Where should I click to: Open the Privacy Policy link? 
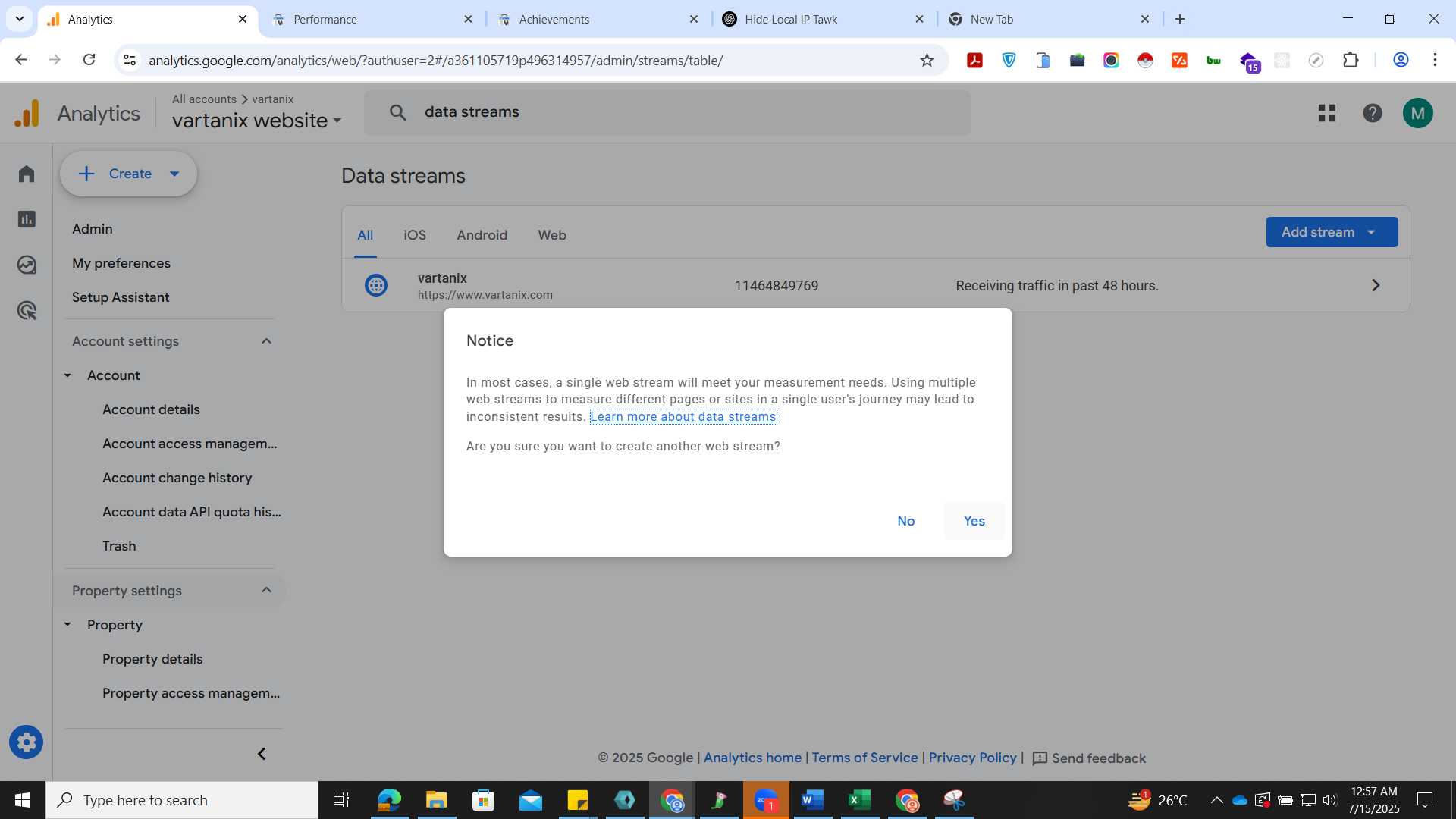coord(972,758)
